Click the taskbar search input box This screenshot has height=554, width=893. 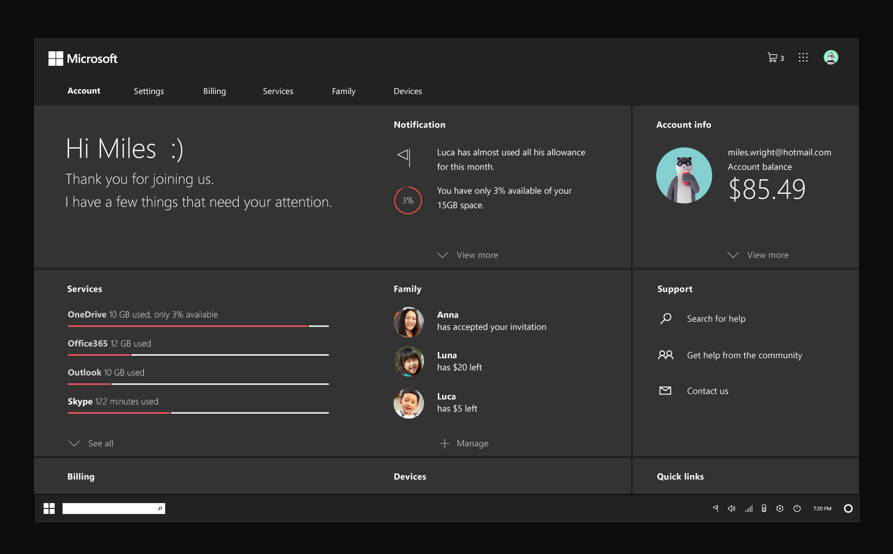[x=112, y=509]
